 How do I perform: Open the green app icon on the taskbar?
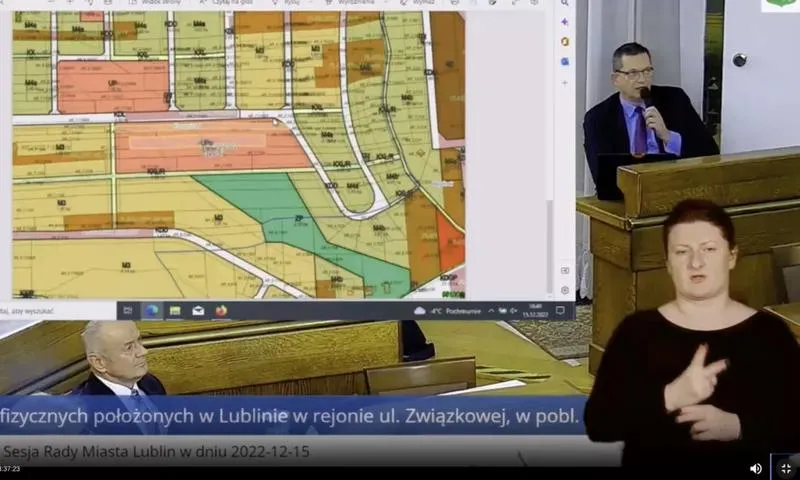175,311
